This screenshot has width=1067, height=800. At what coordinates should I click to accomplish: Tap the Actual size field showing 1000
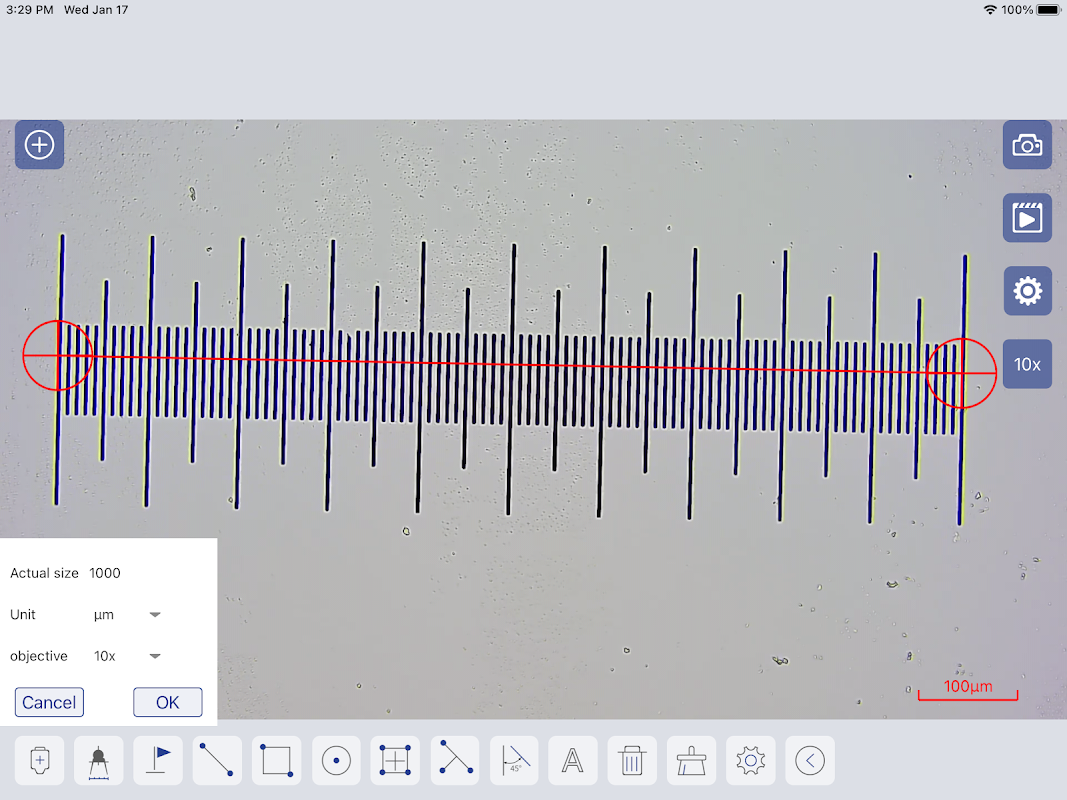coord(105,573)
